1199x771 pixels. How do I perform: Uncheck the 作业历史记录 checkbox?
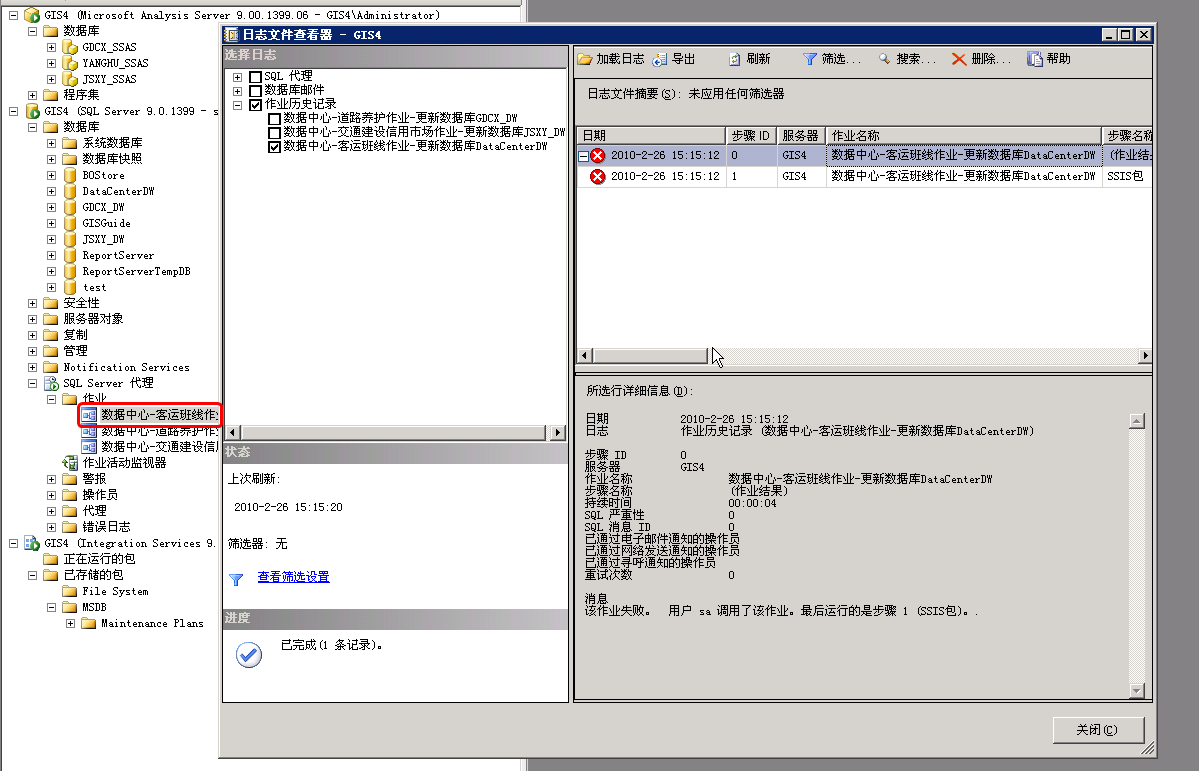(x=255, y=104)
